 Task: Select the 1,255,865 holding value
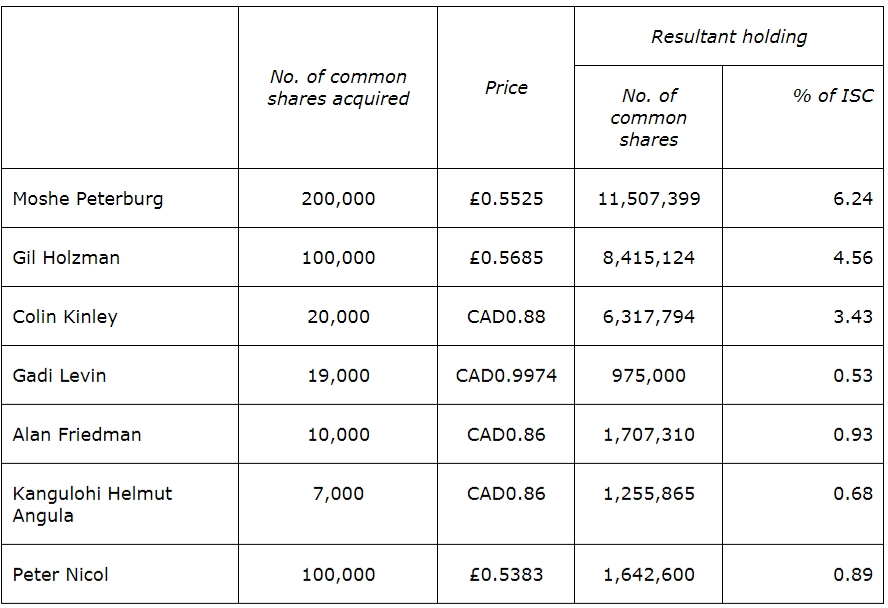(648, 494)
